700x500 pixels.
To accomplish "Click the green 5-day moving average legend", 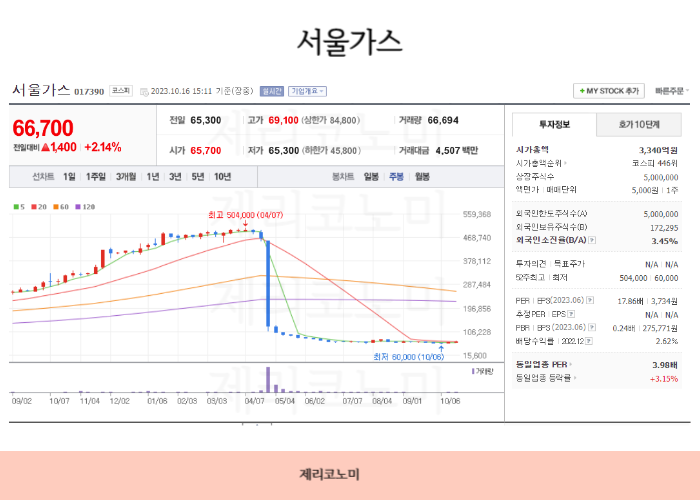I will [x=19, y=207].
